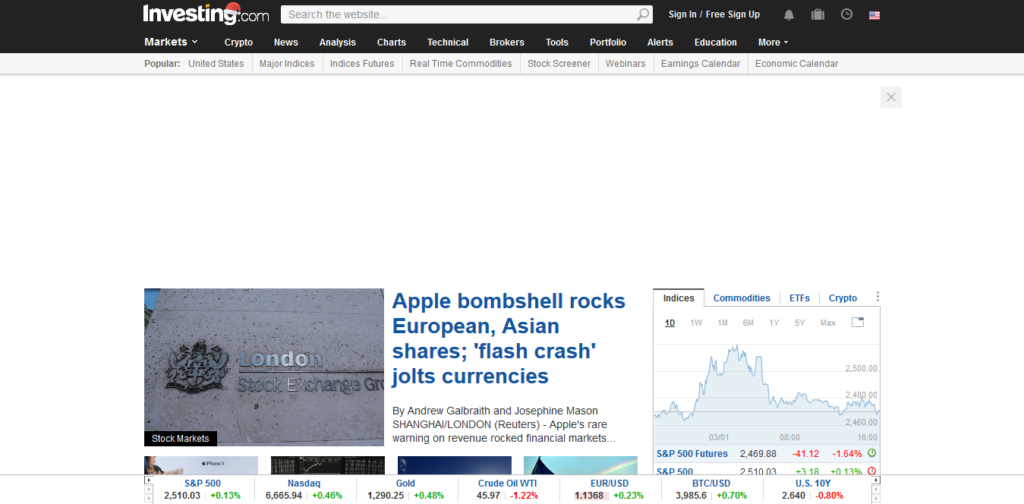This screenshot has width=1024, height=504.
Task: Open the United States popular link
Action: click(216, 63)
